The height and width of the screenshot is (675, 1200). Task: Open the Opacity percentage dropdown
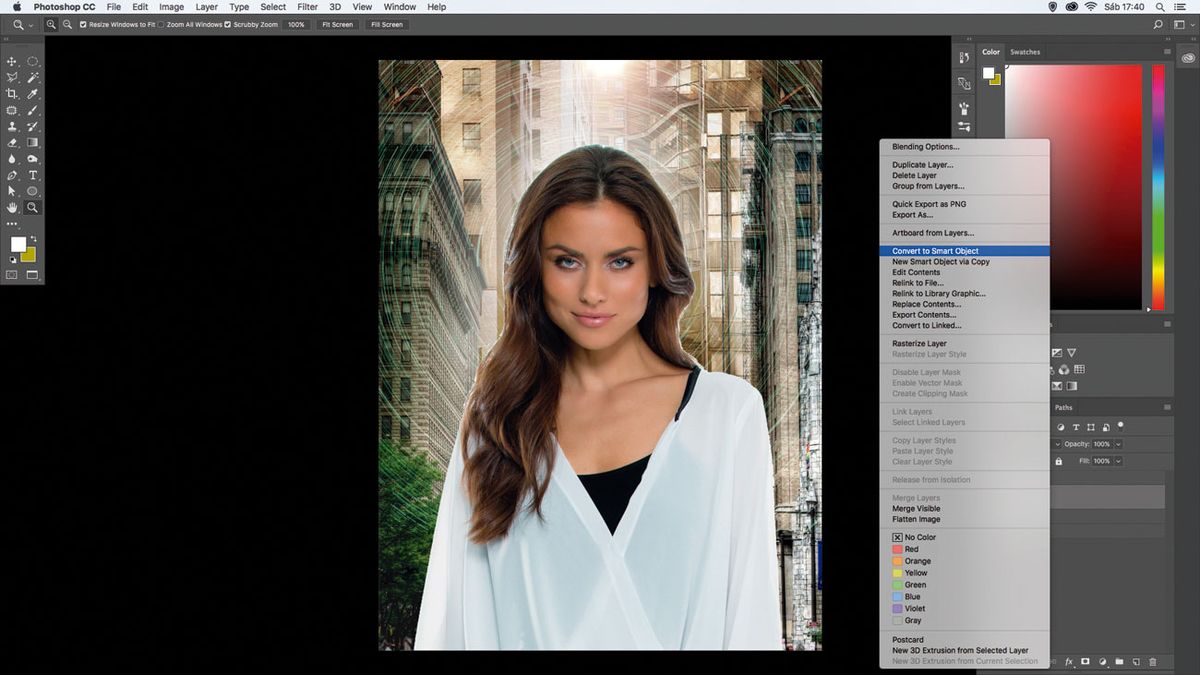coord(1118,444)
